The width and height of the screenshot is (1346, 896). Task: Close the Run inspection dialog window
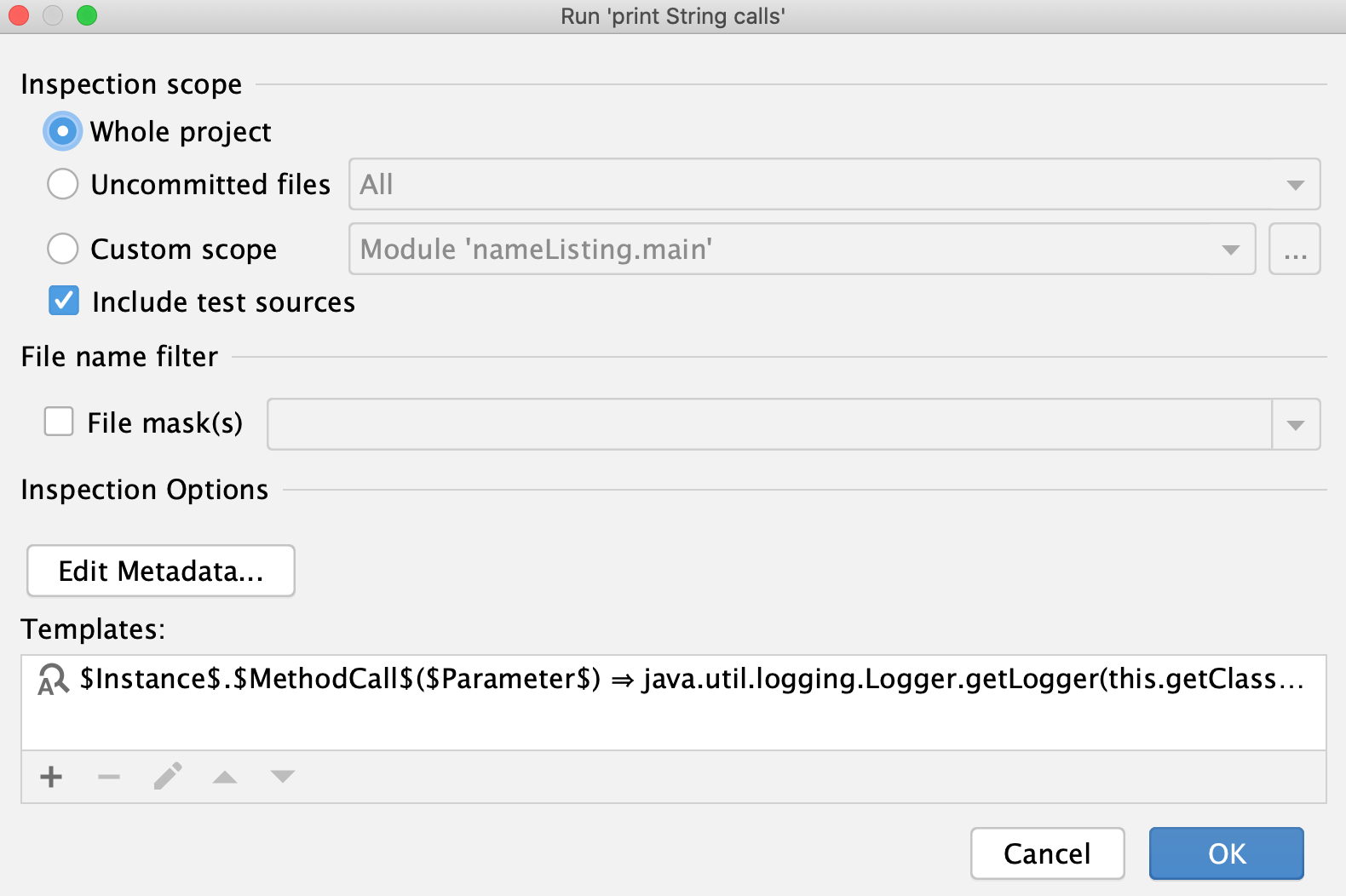(x=19, y=15)
